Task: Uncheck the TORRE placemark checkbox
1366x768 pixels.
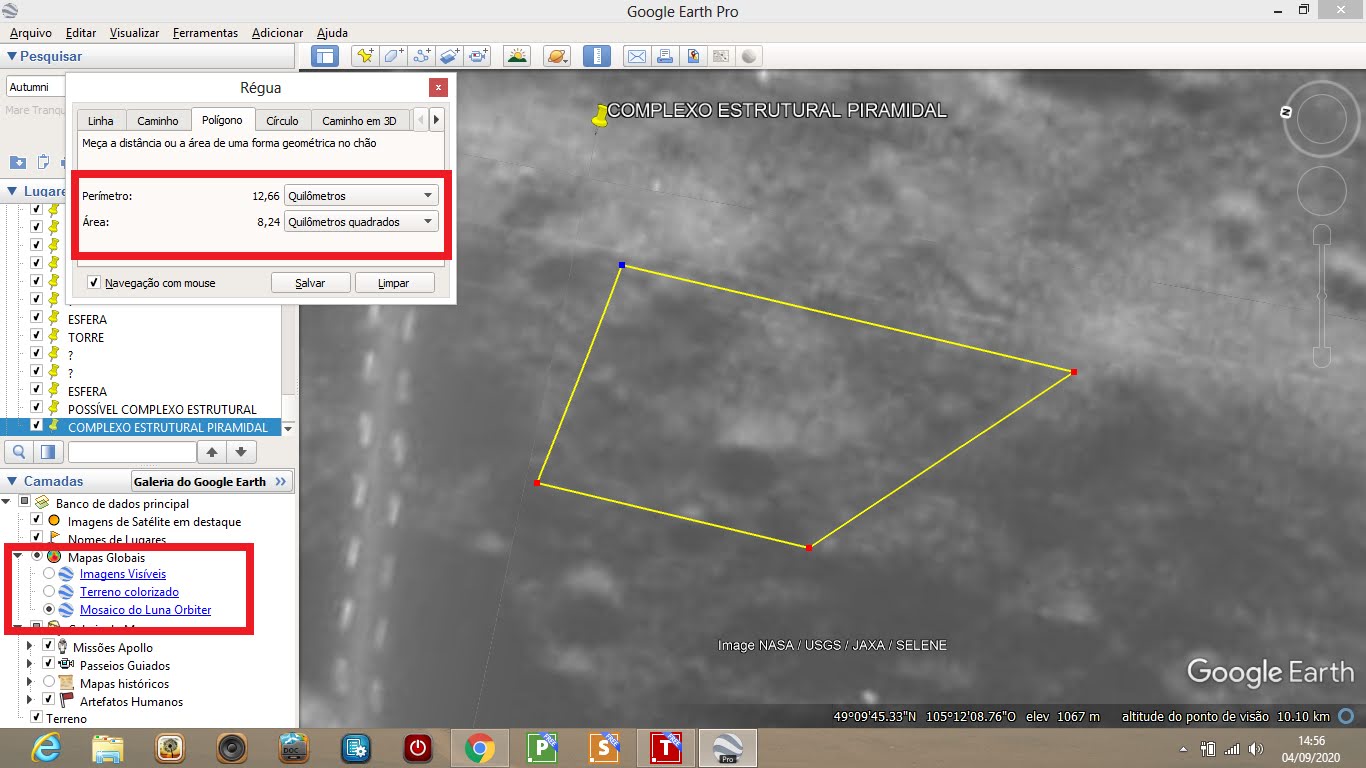Action: pos(36,337)
